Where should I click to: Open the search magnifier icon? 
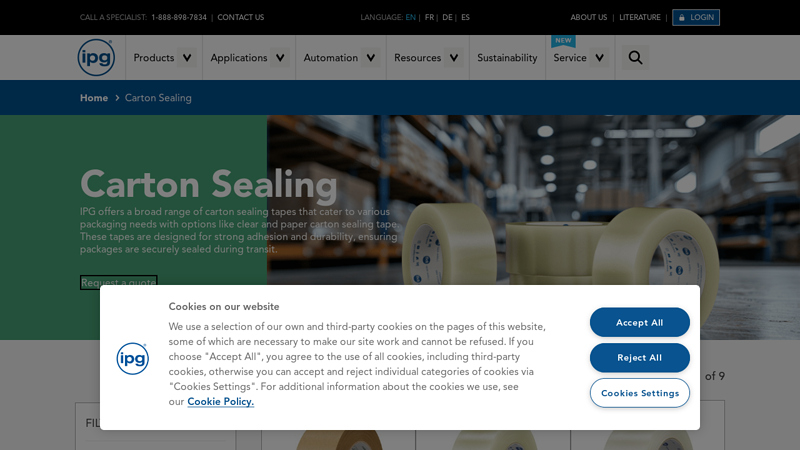click(x=635, y=58)
